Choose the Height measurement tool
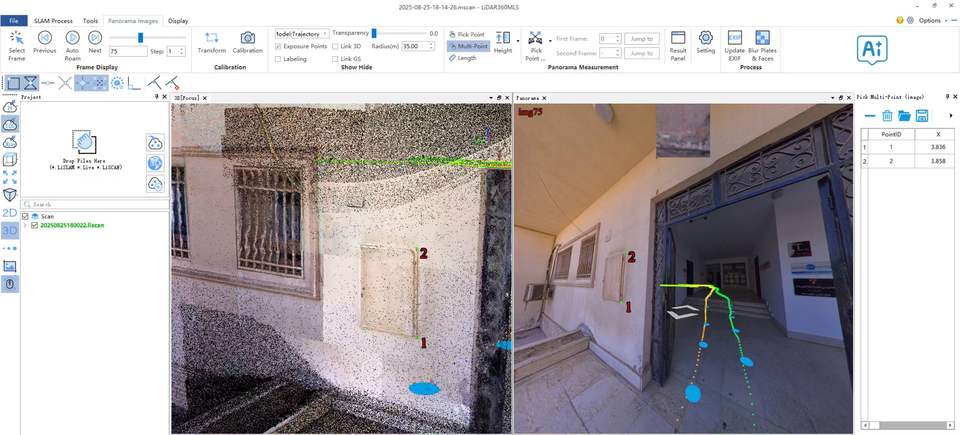Image resolution: width=960 pixels, height=435 pixels. coord(503,42)
